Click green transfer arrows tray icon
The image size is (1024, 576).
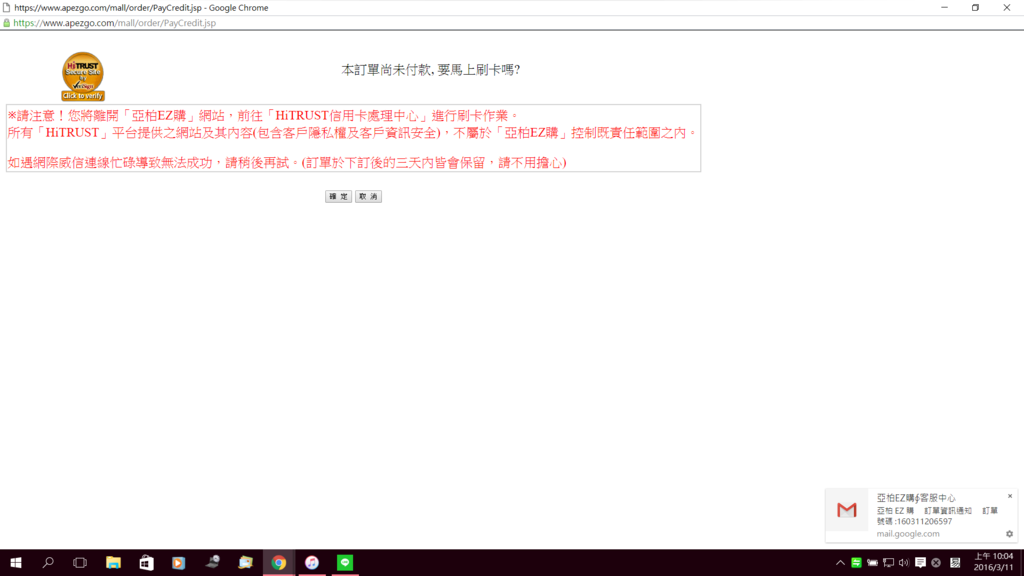(856, 562)
